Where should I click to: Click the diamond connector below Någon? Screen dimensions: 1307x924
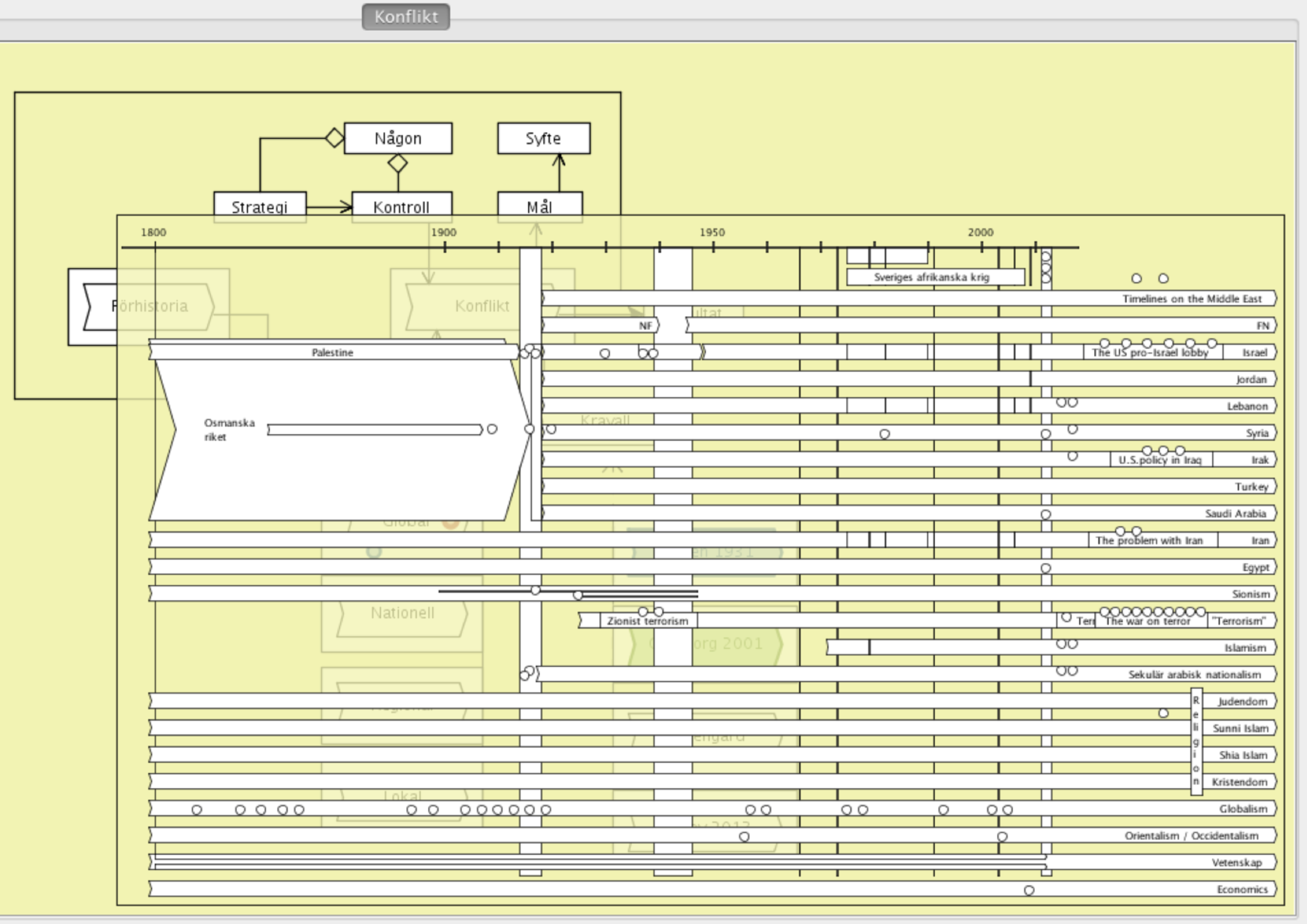point(397,164)
